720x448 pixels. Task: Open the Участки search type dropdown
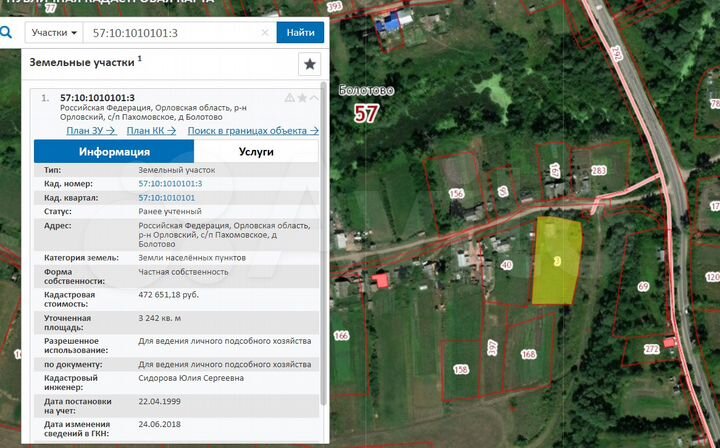click(54, 32)
